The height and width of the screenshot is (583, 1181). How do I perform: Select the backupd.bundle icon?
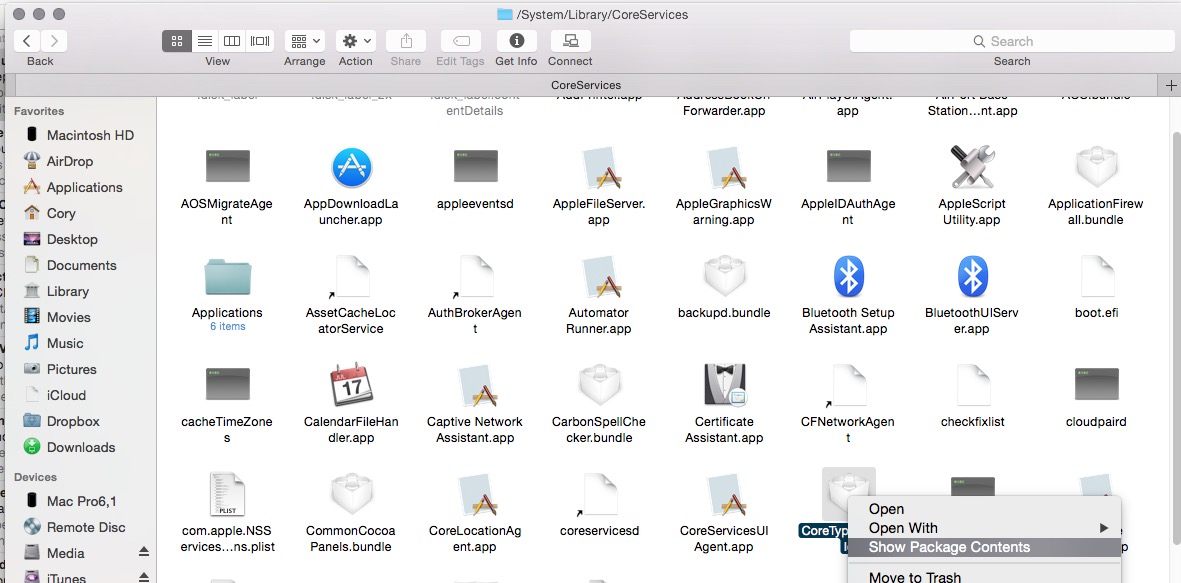[x=724, y=276]
